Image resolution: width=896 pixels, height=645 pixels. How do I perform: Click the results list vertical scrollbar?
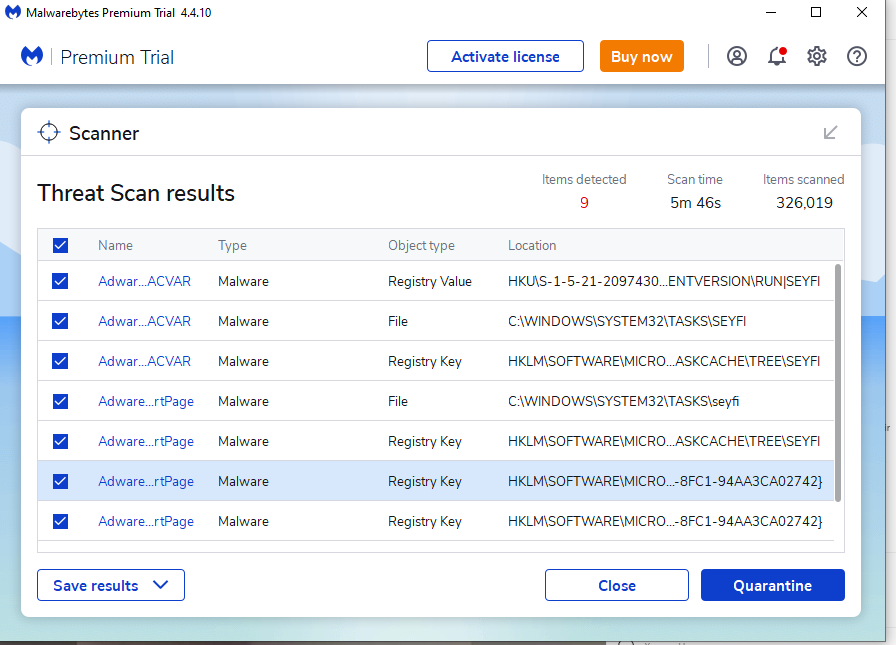point(838,383)
